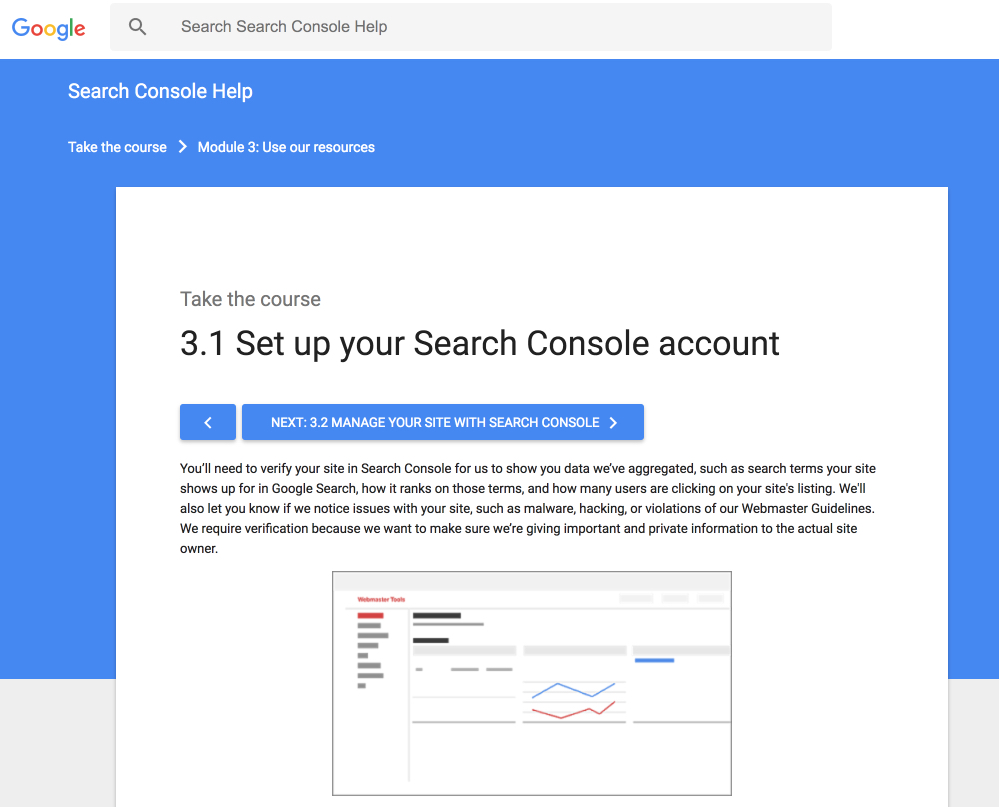Click the paragraph starting 'You'll need to verify'
This screenshot has height=807, width=999.
(x=528, y=508)
